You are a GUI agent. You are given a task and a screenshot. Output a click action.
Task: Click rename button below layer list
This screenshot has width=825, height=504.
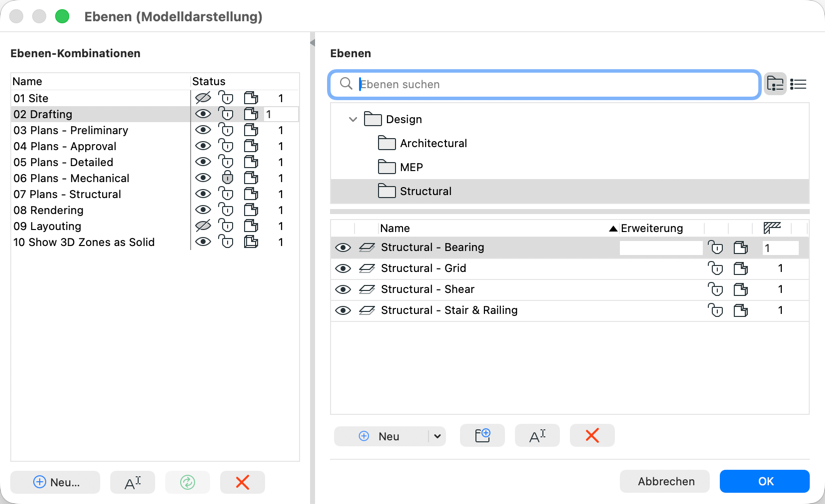click(537, 436)
